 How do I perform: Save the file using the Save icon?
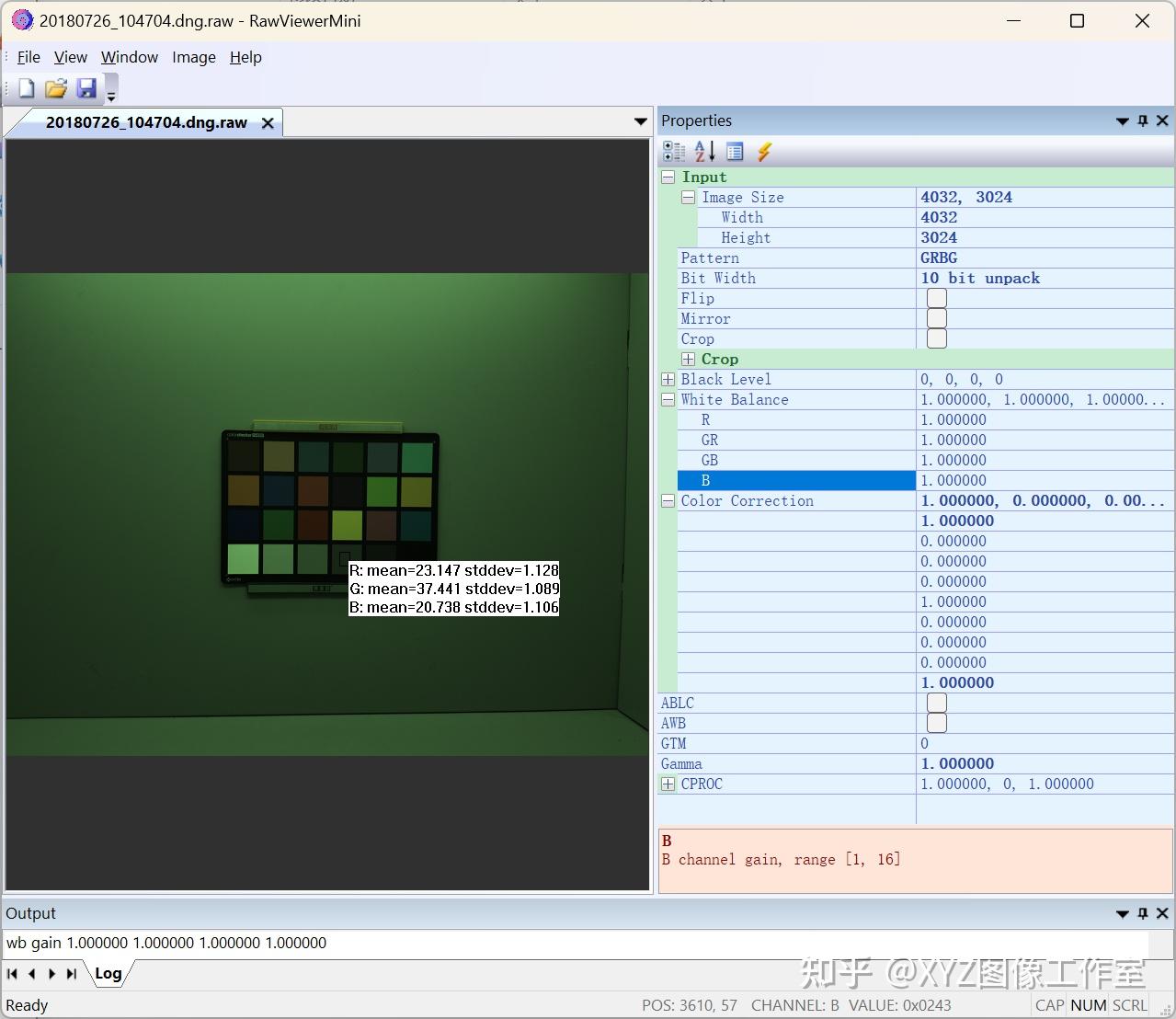[x=87, y=87]
